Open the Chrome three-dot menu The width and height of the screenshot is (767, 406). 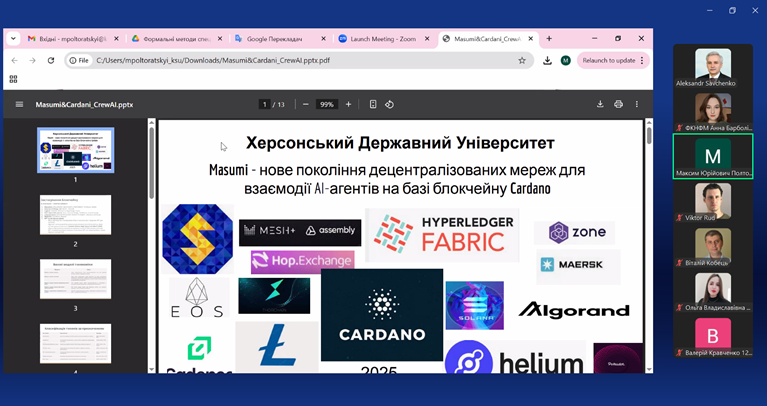coord(642,61)
